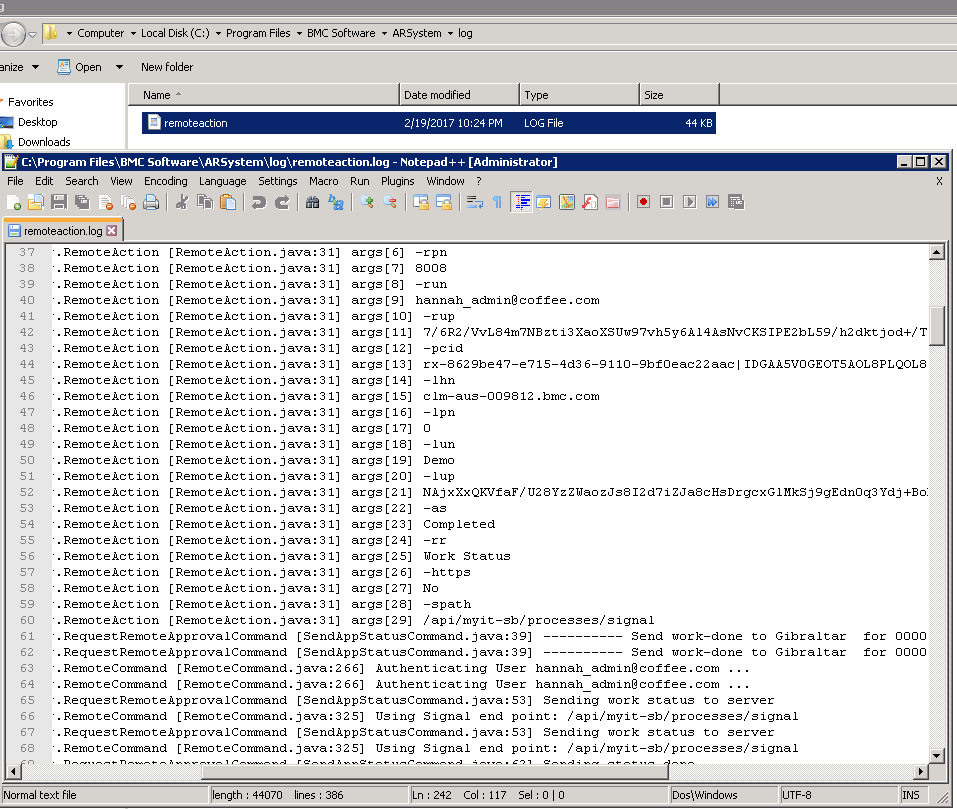Save the current file via toolbar

tap(59, 203)
